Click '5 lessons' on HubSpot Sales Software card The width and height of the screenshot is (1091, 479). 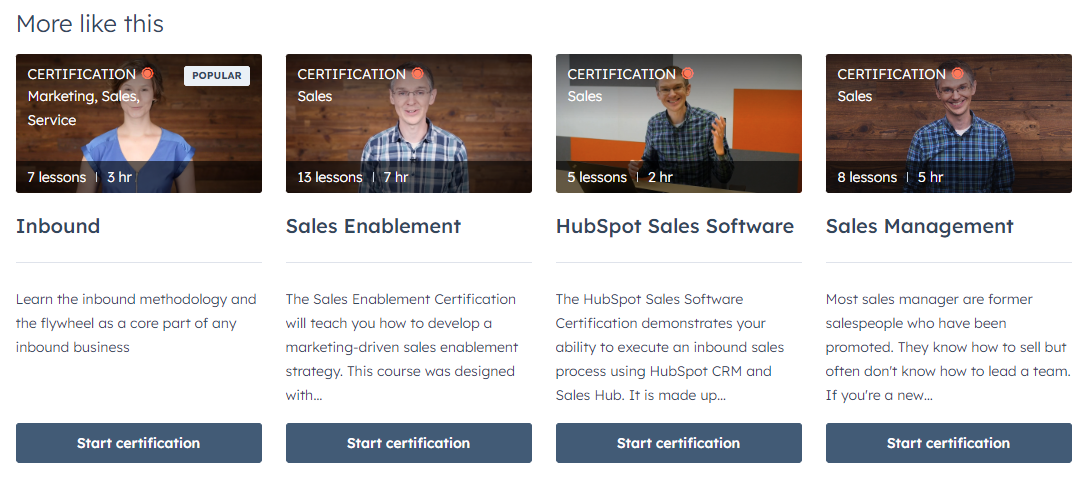coord(596,178)
